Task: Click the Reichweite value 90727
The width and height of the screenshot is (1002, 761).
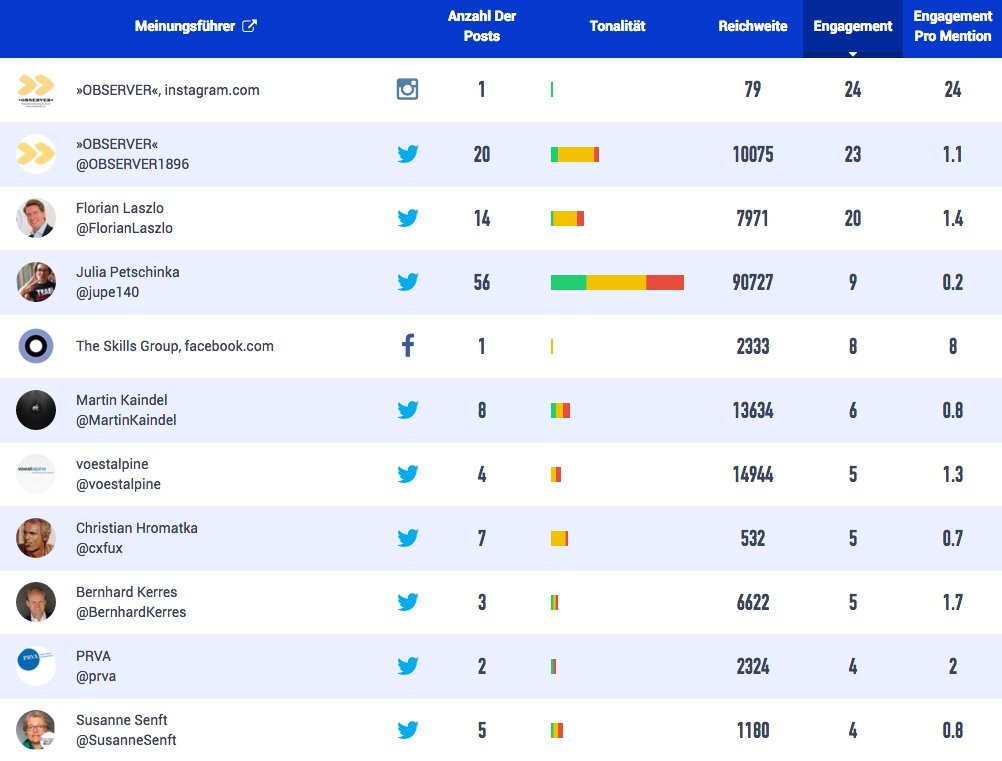Action: (753, 282)
